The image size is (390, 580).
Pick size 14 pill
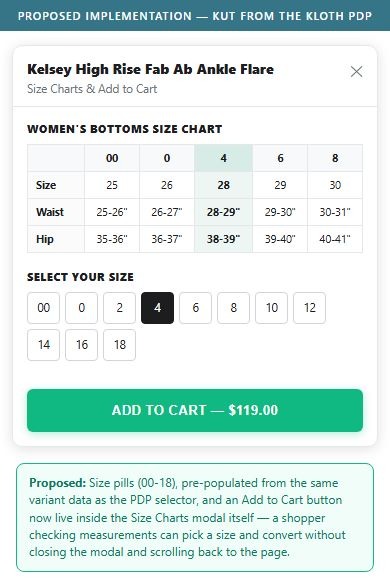43,345
